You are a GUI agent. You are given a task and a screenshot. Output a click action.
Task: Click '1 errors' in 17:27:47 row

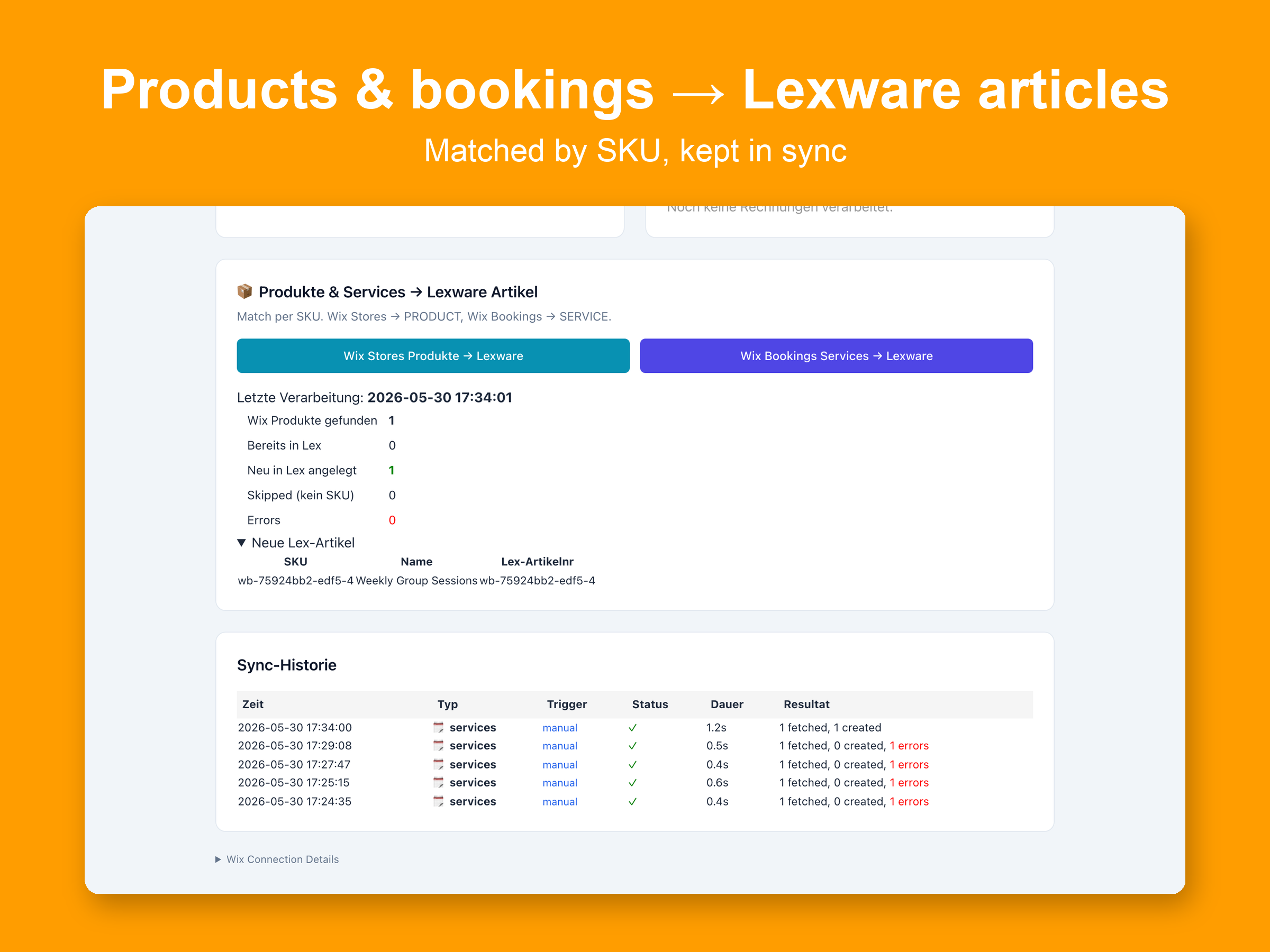point(910,764)
